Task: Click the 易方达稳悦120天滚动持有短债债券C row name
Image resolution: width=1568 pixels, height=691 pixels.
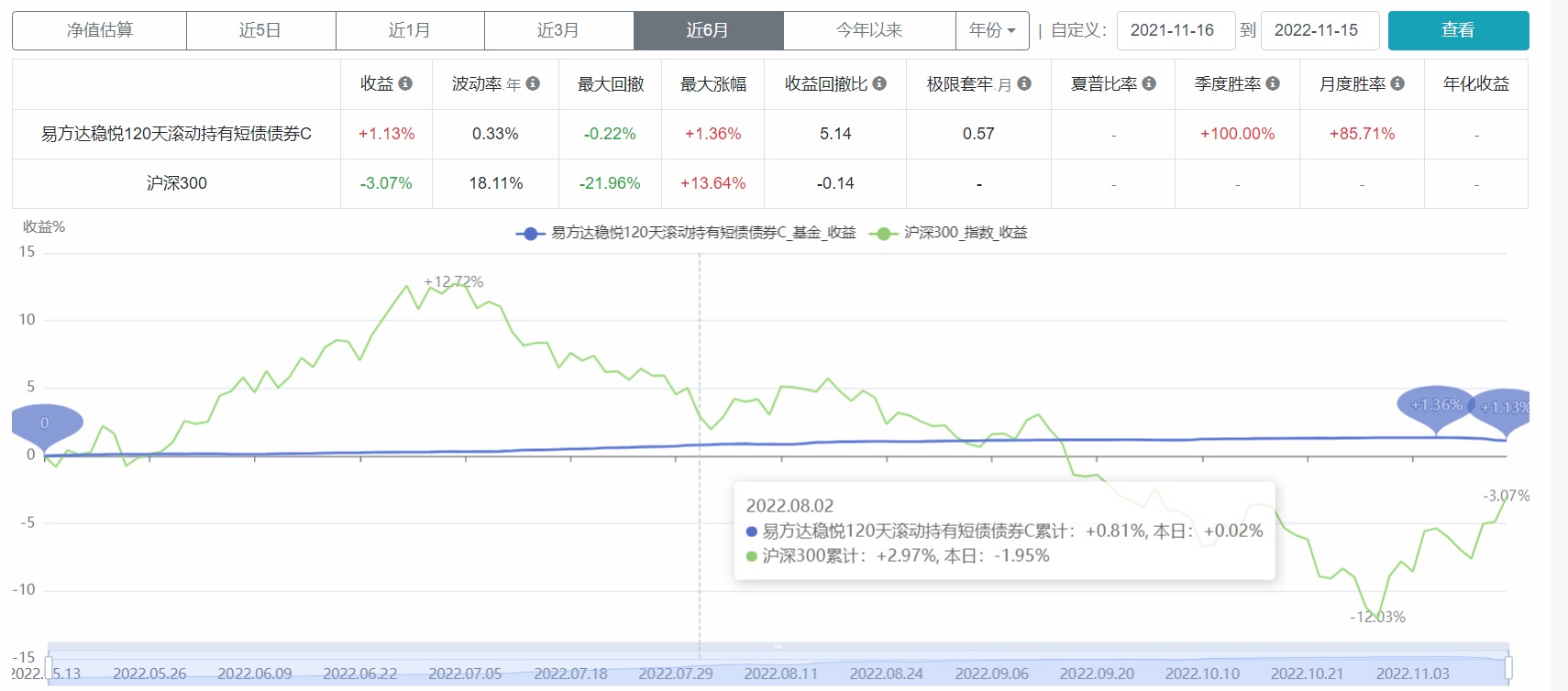Action: [x=176, y=134]
